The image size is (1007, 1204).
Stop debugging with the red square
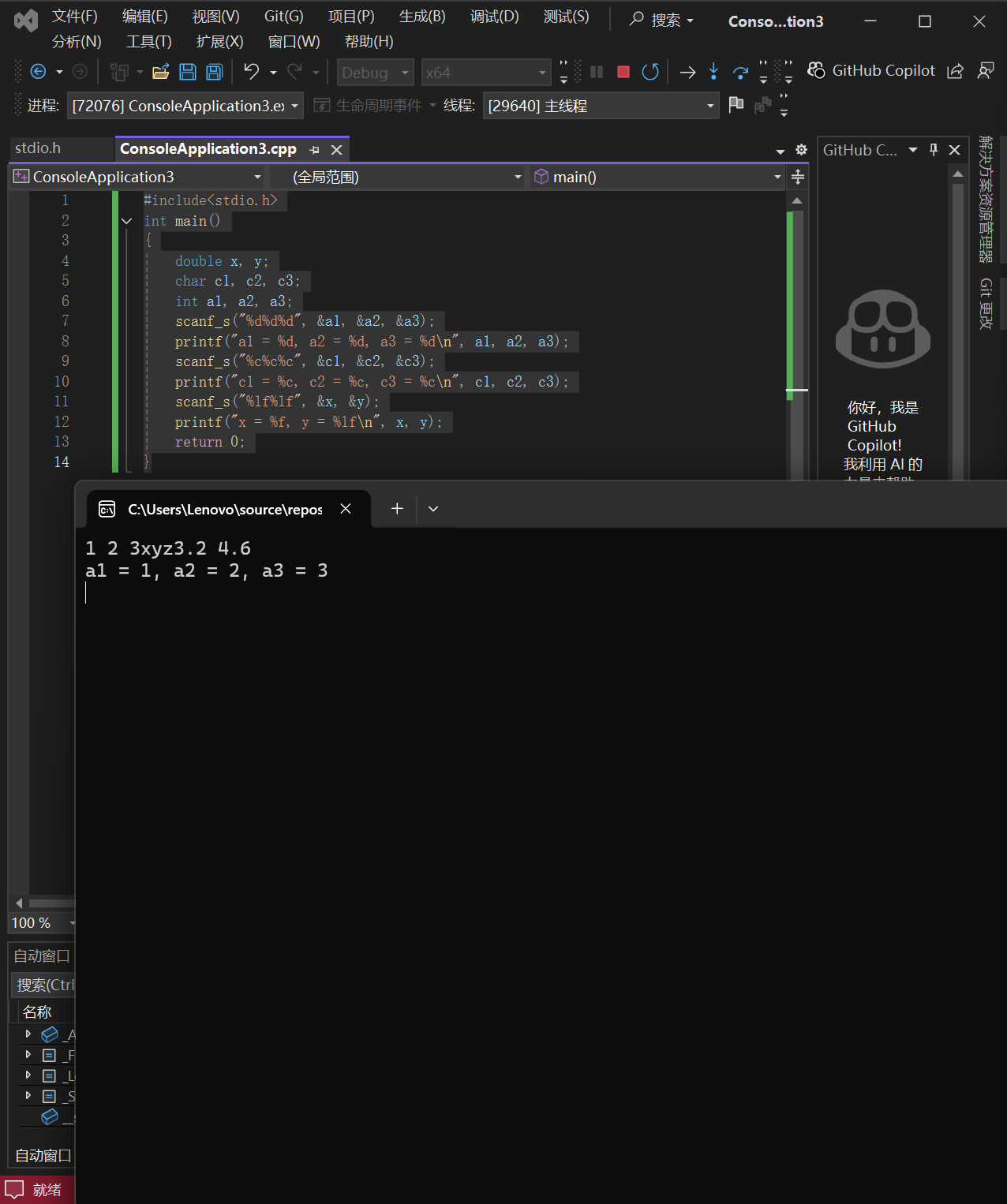[x=623, y=72]
